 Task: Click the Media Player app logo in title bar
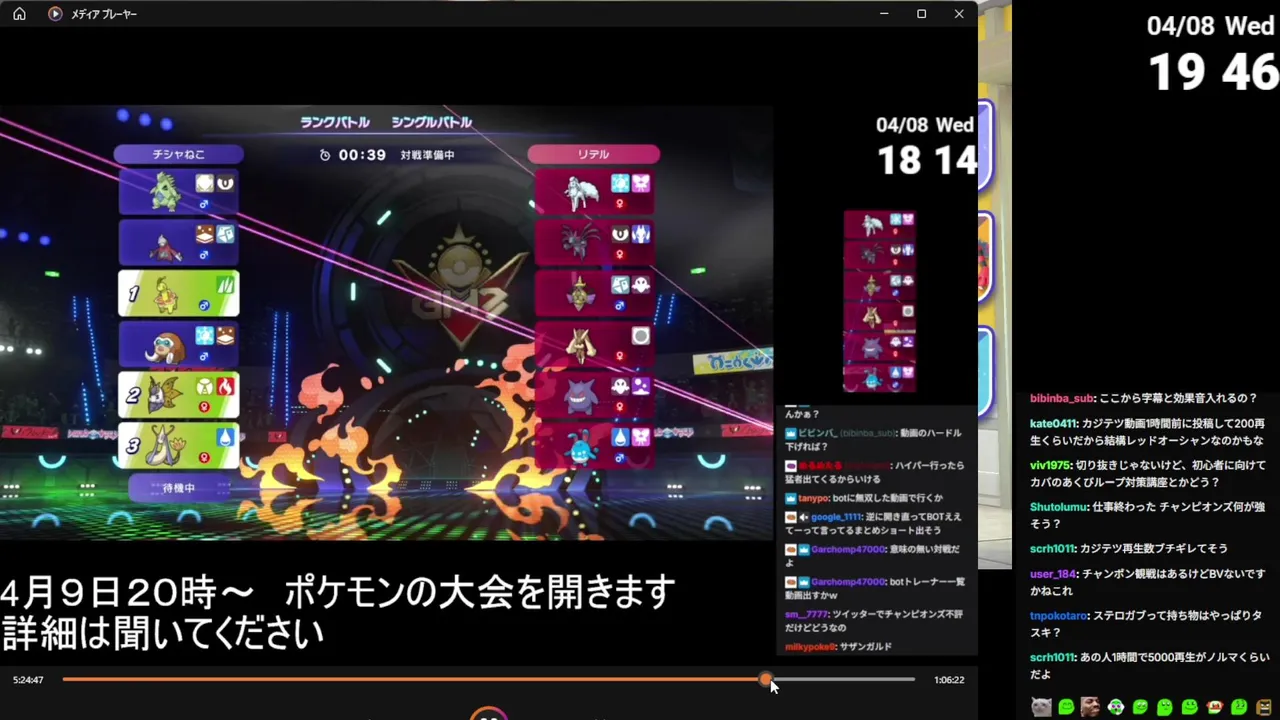[55, 14]
